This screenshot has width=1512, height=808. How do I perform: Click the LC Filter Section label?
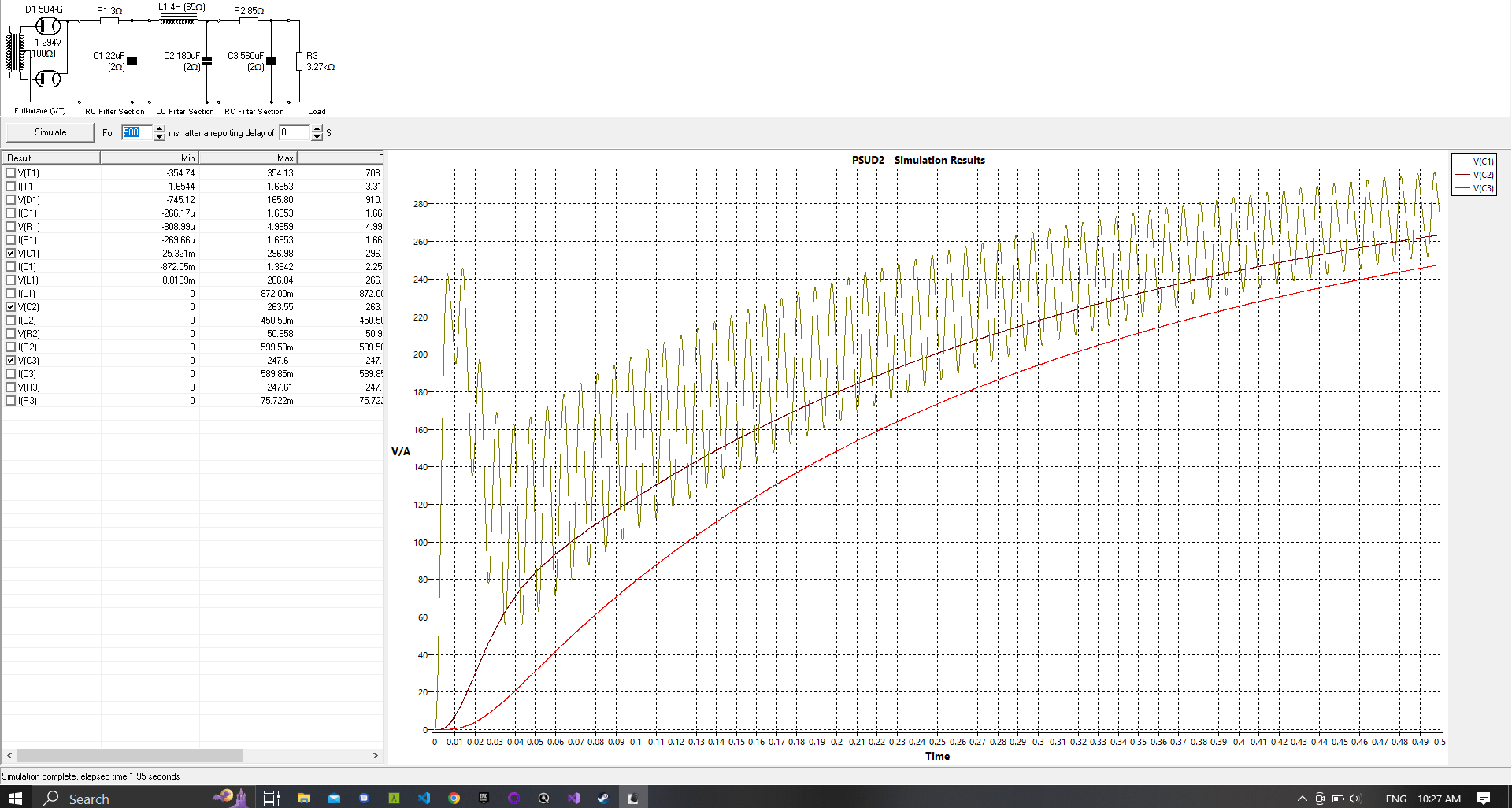point(185,112)
